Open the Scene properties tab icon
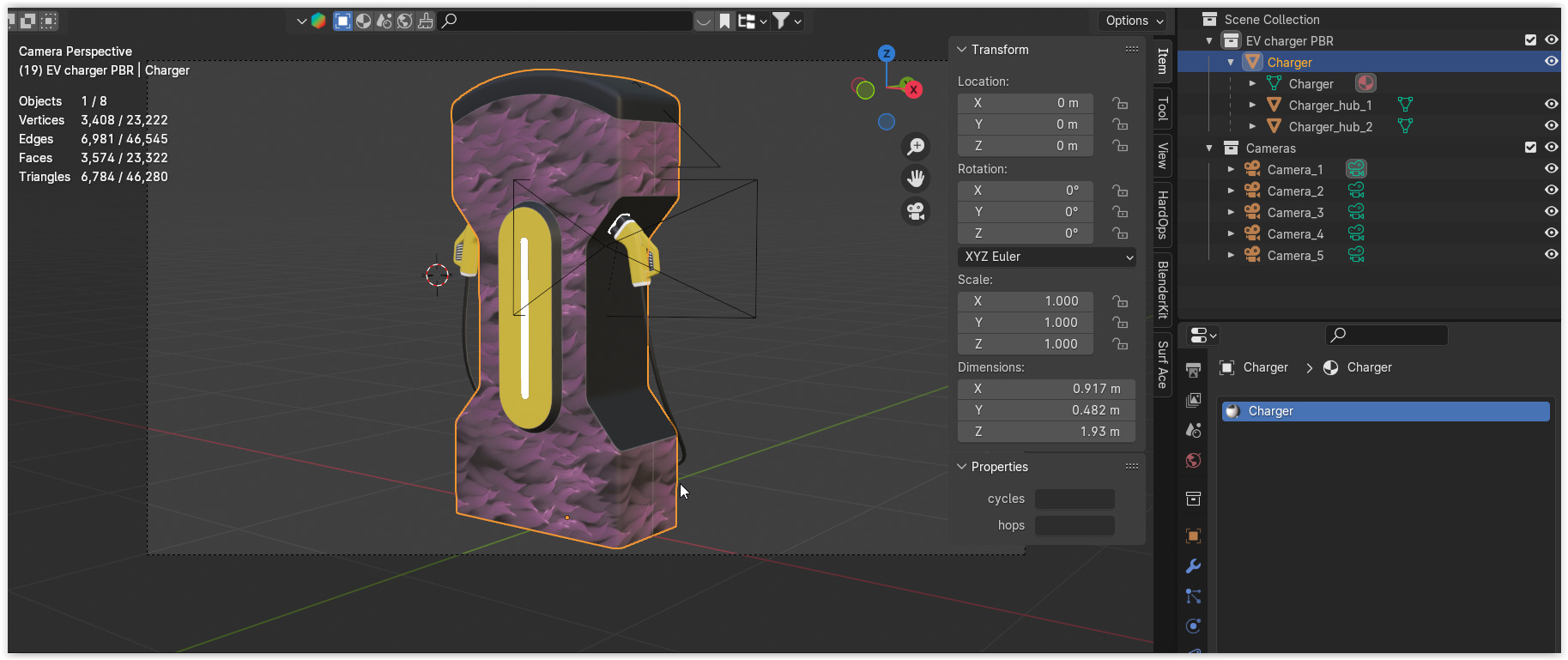Image resolution: width=1568 pixels, height=660 pixels. (1193, 430)
